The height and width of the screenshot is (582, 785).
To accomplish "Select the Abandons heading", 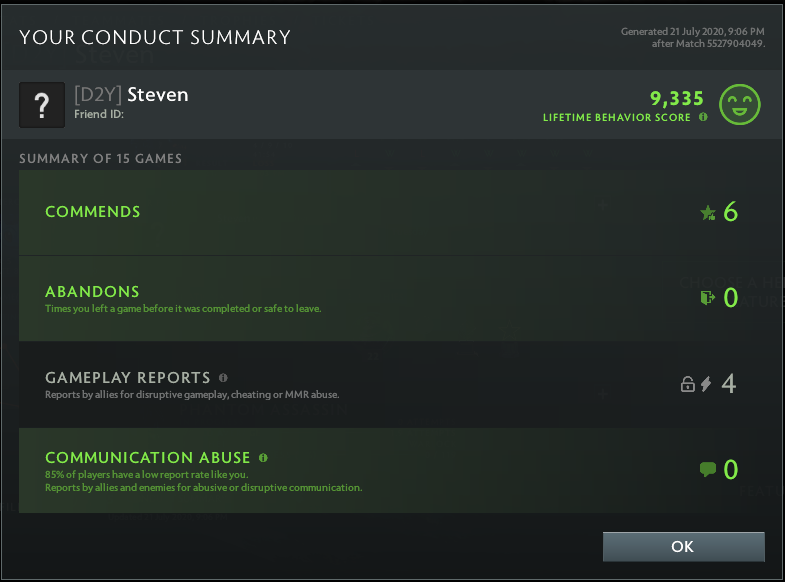I will pyautogui.click(x=92, y=292).
